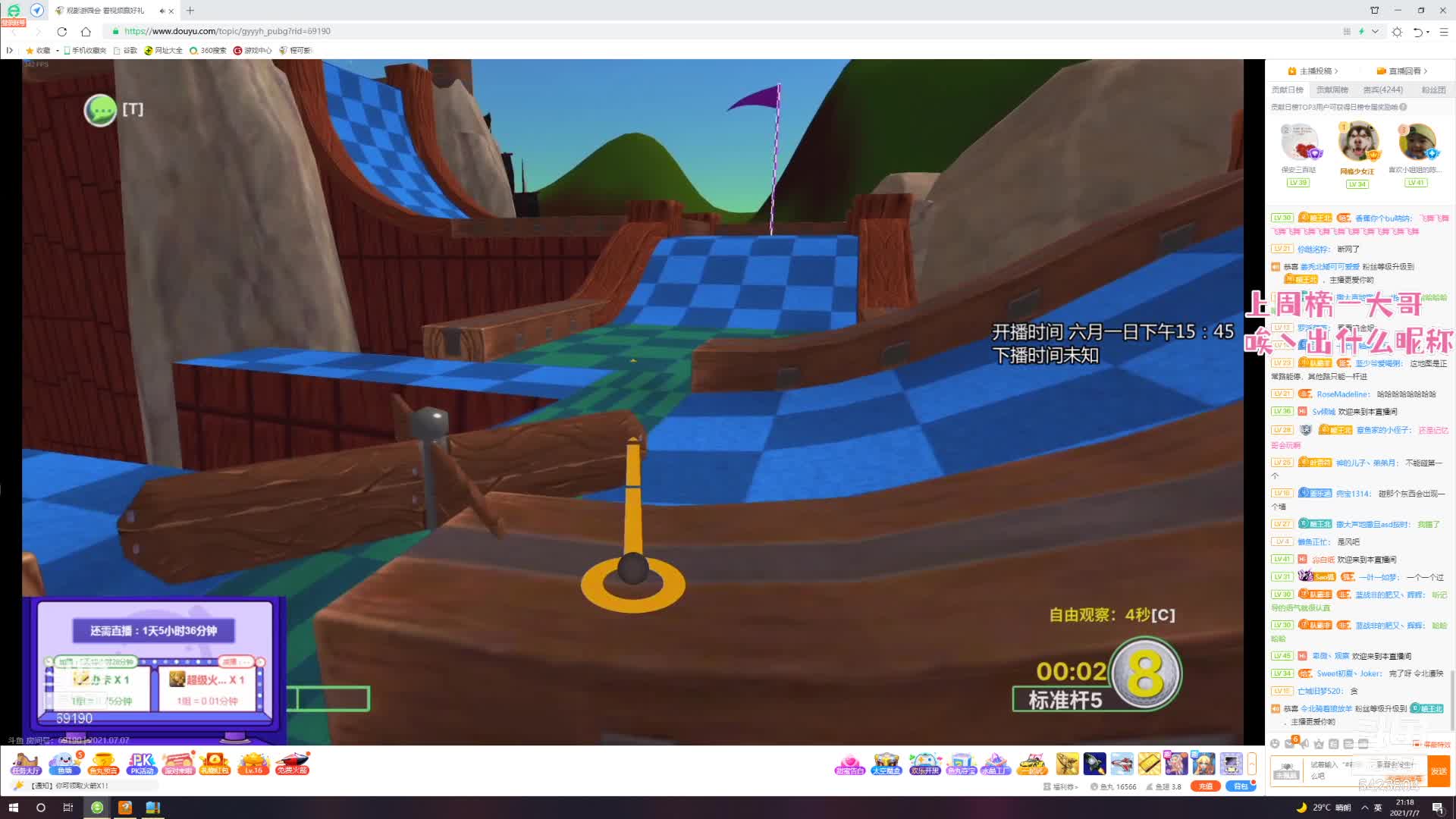The image size is (1456, 819).
Task: Expand the gift bar up-arrow
Action: coord(1252,763)
